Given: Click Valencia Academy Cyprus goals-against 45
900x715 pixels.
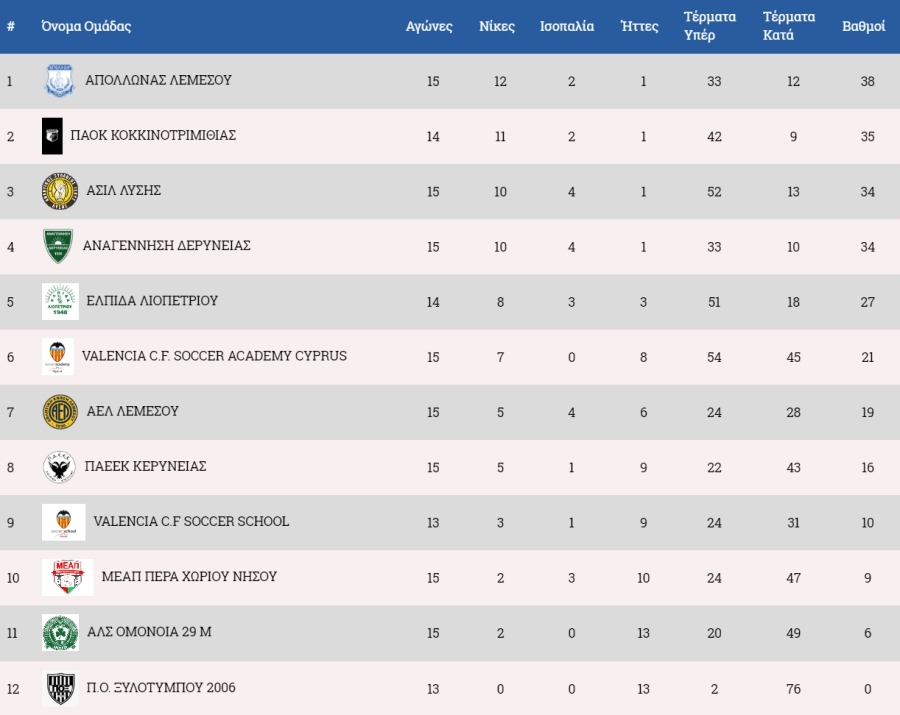Looking at the screenshot, I should pos(793,357).
